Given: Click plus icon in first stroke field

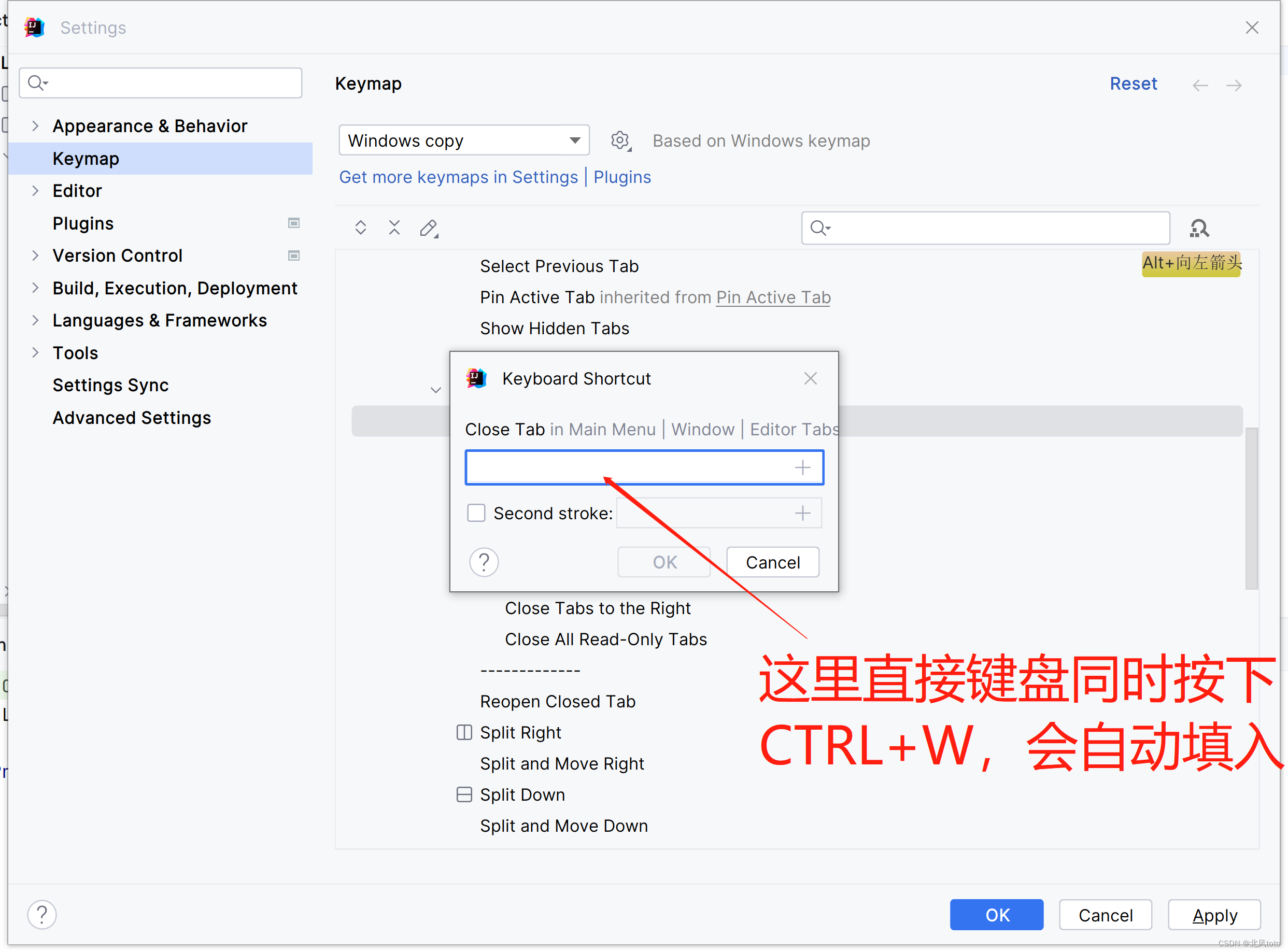Looking at the screenshot, I should [803, 467].
